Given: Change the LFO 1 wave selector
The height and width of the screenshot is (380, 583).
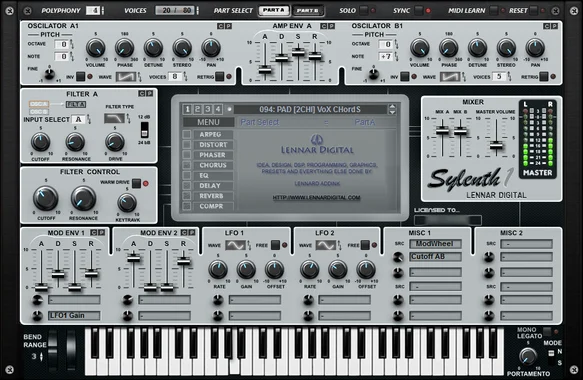Looking at the screenshot, I should click(x=236, y=245).
